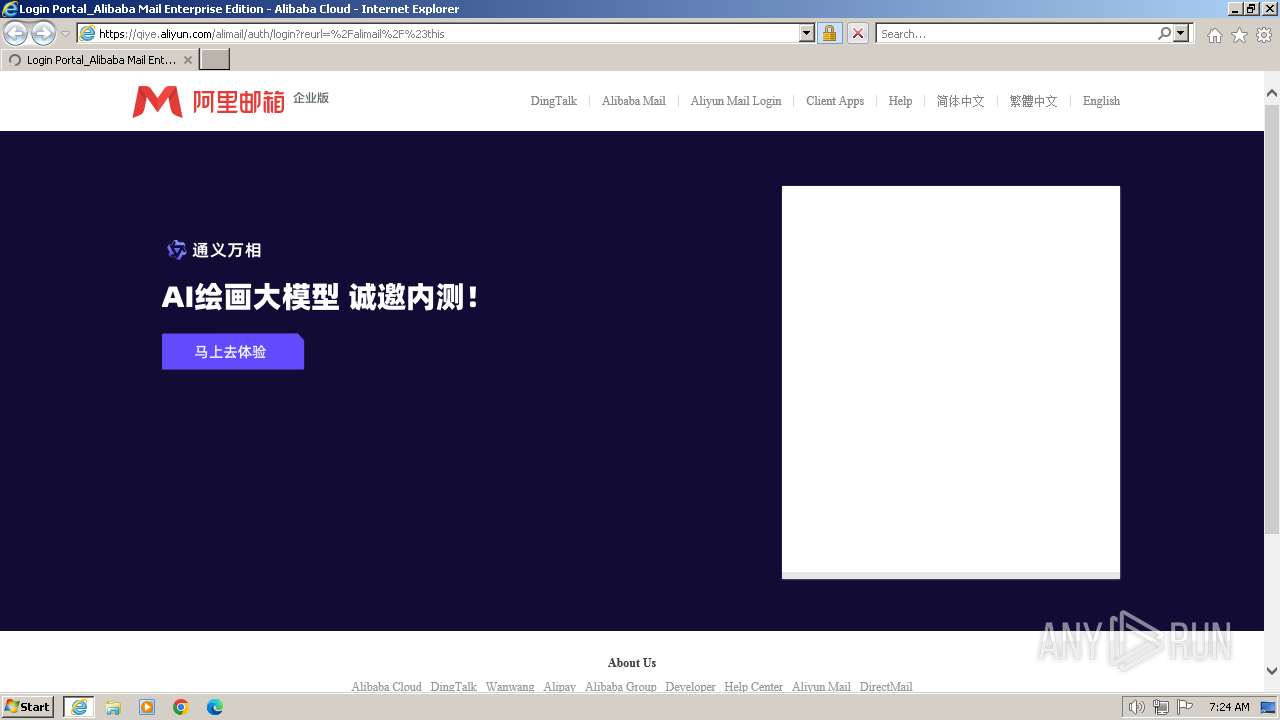Open File Explorer from taskbar
The width and height of the screenshot is (1280, 720).
[113, 707]
